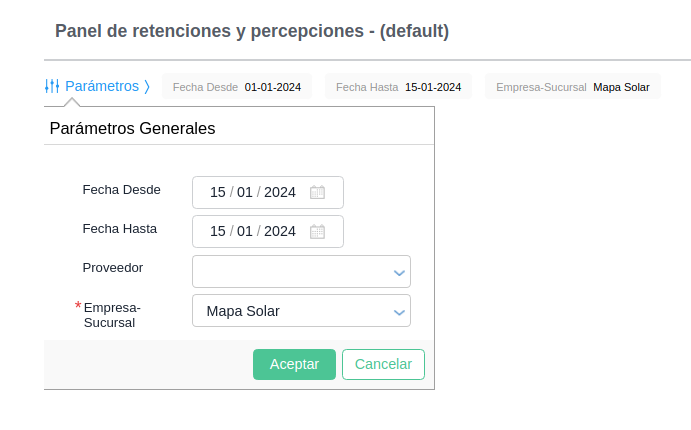Click the sliders icon beside Parámetros
This screenshot has width=691, height=430.
[52, 86]
